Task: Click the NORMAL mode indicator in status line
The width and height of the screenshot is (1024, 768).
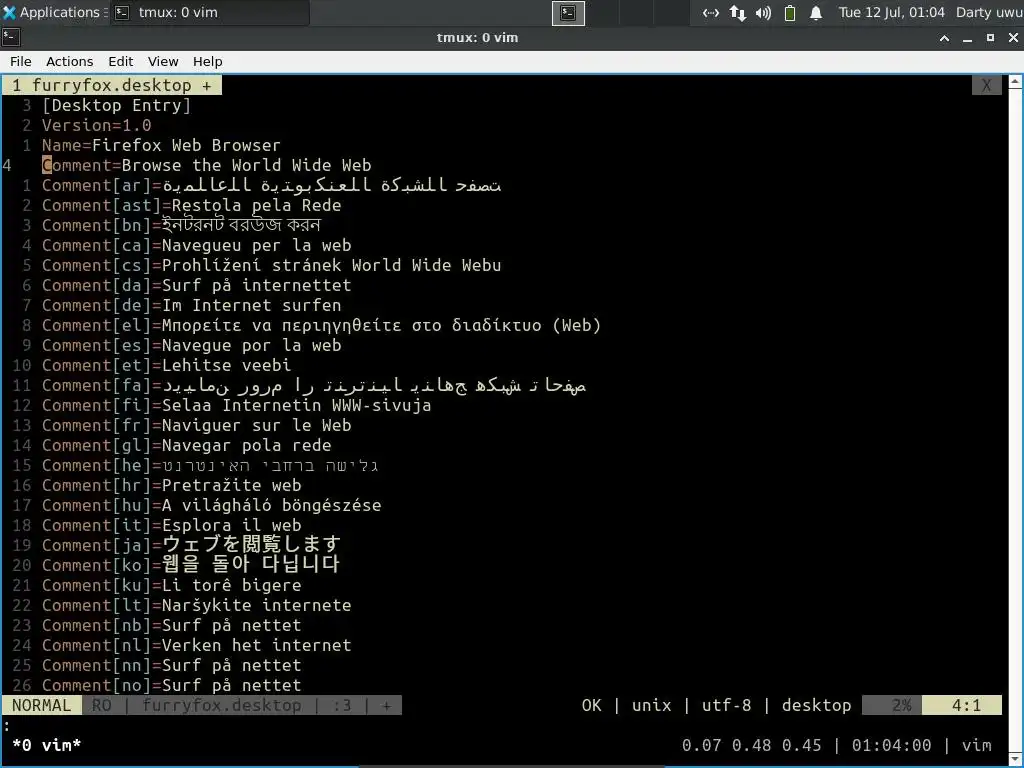Action: [x=42, y=705]
